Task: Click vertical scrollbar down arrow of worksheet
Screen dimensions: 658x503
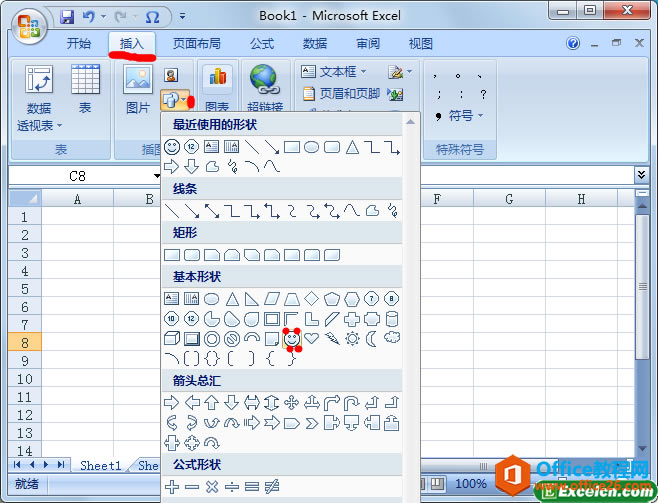Action: tap(642, 449)
